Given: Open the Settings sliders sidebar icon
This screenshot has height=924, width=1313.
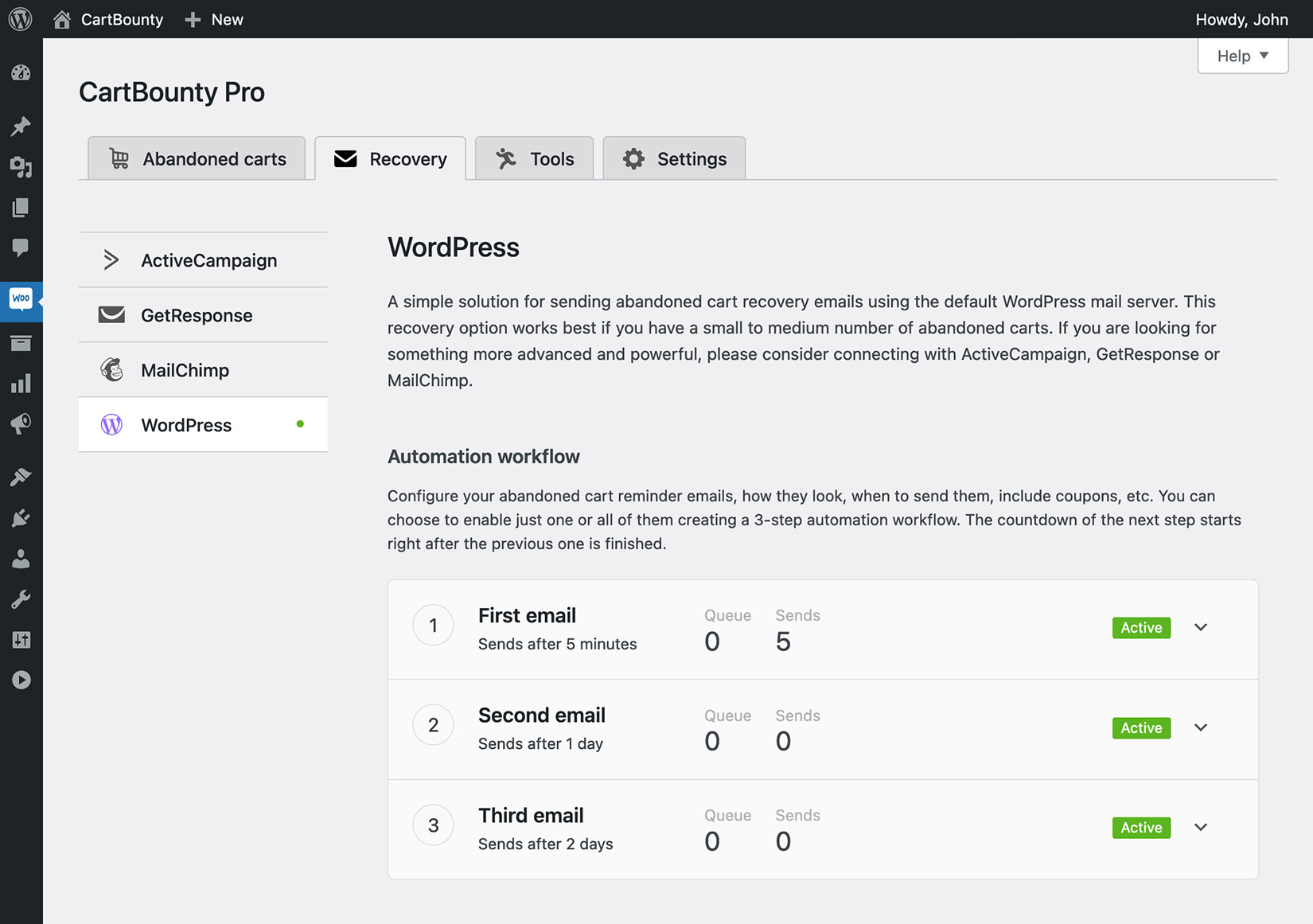Looking at the screenshot, I should point(21,640).
